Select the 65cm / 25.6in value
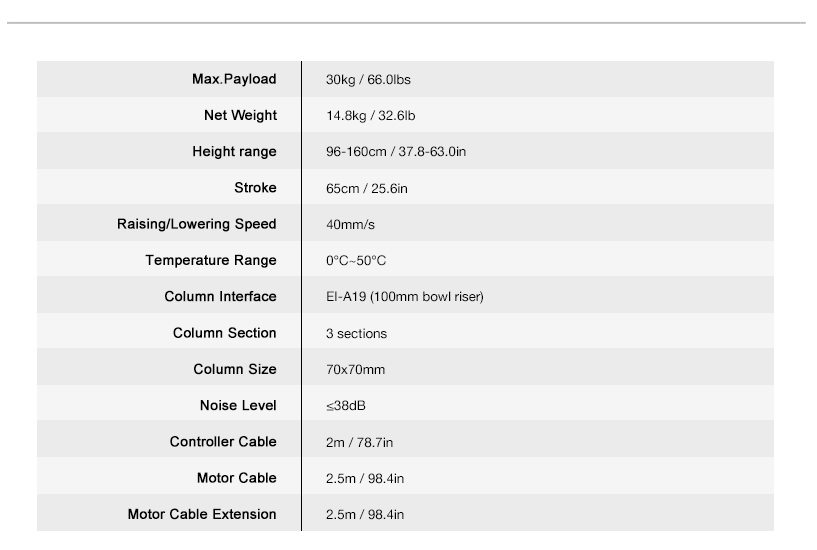The width and height of the screenshot is (817, 550). click(x=367, y=188)
